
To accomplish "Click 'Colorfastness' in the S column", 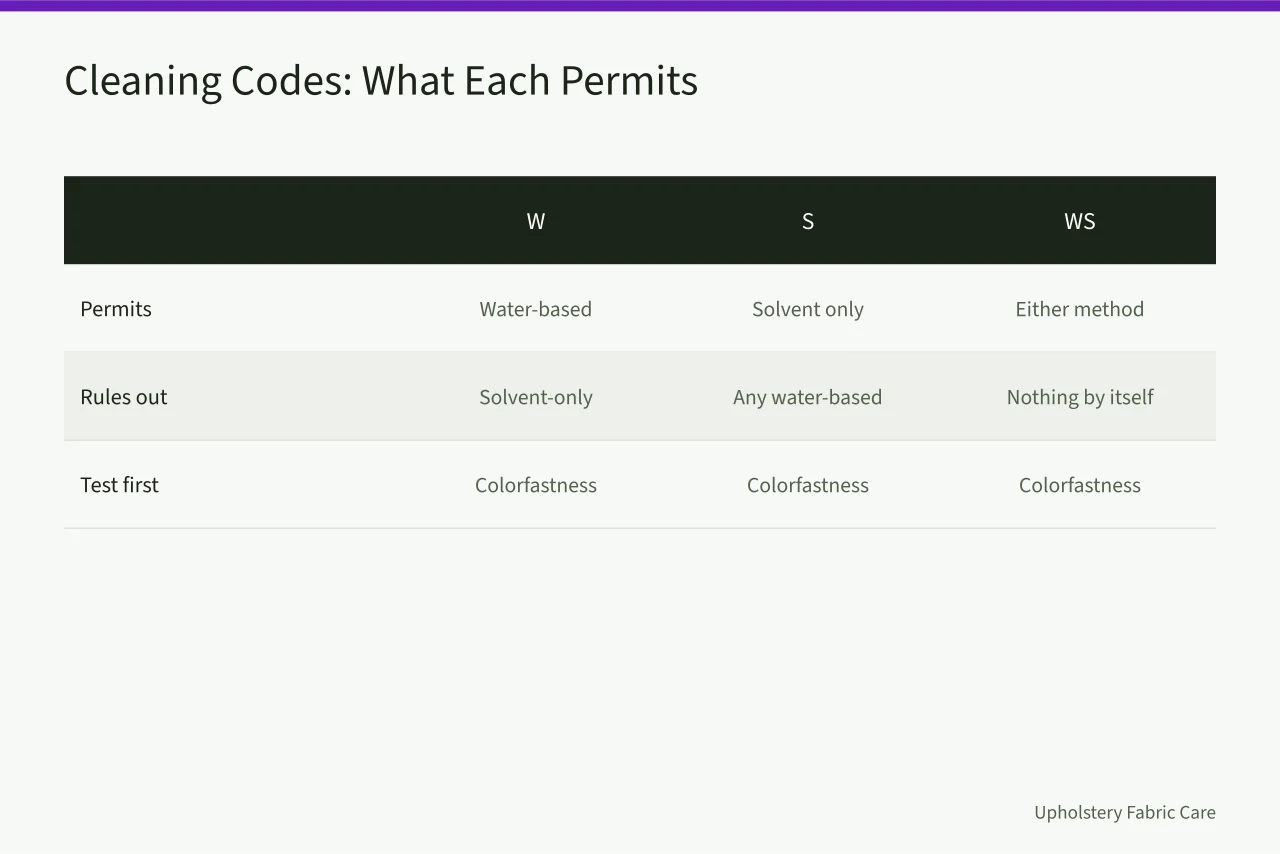I will point(808,485).
